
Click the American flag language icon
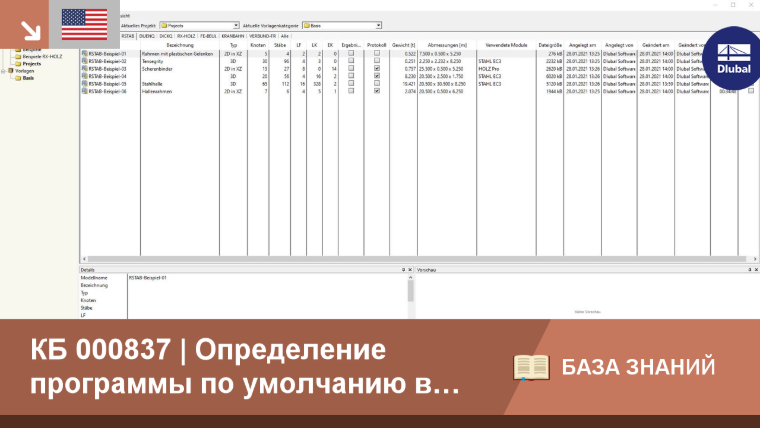tap(84, 24)
